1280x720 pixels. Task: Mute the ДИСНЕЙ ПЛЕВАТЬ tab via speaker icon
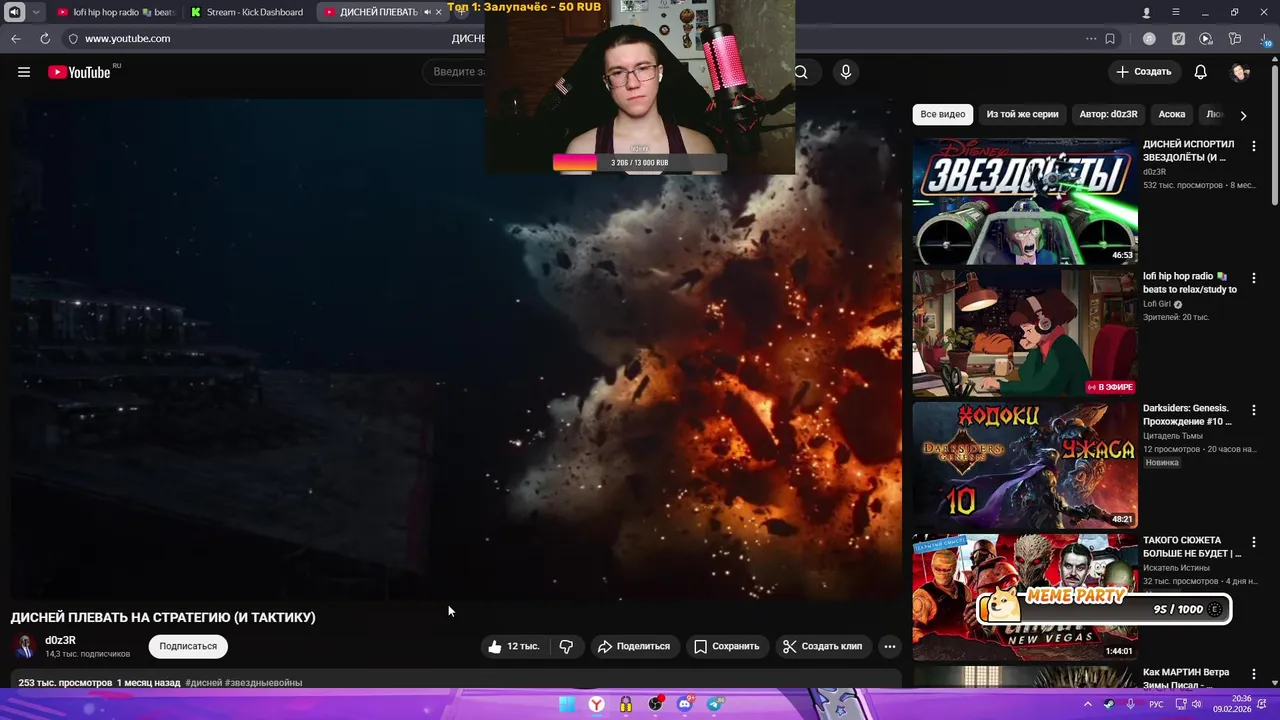click(x=427, y=12)
